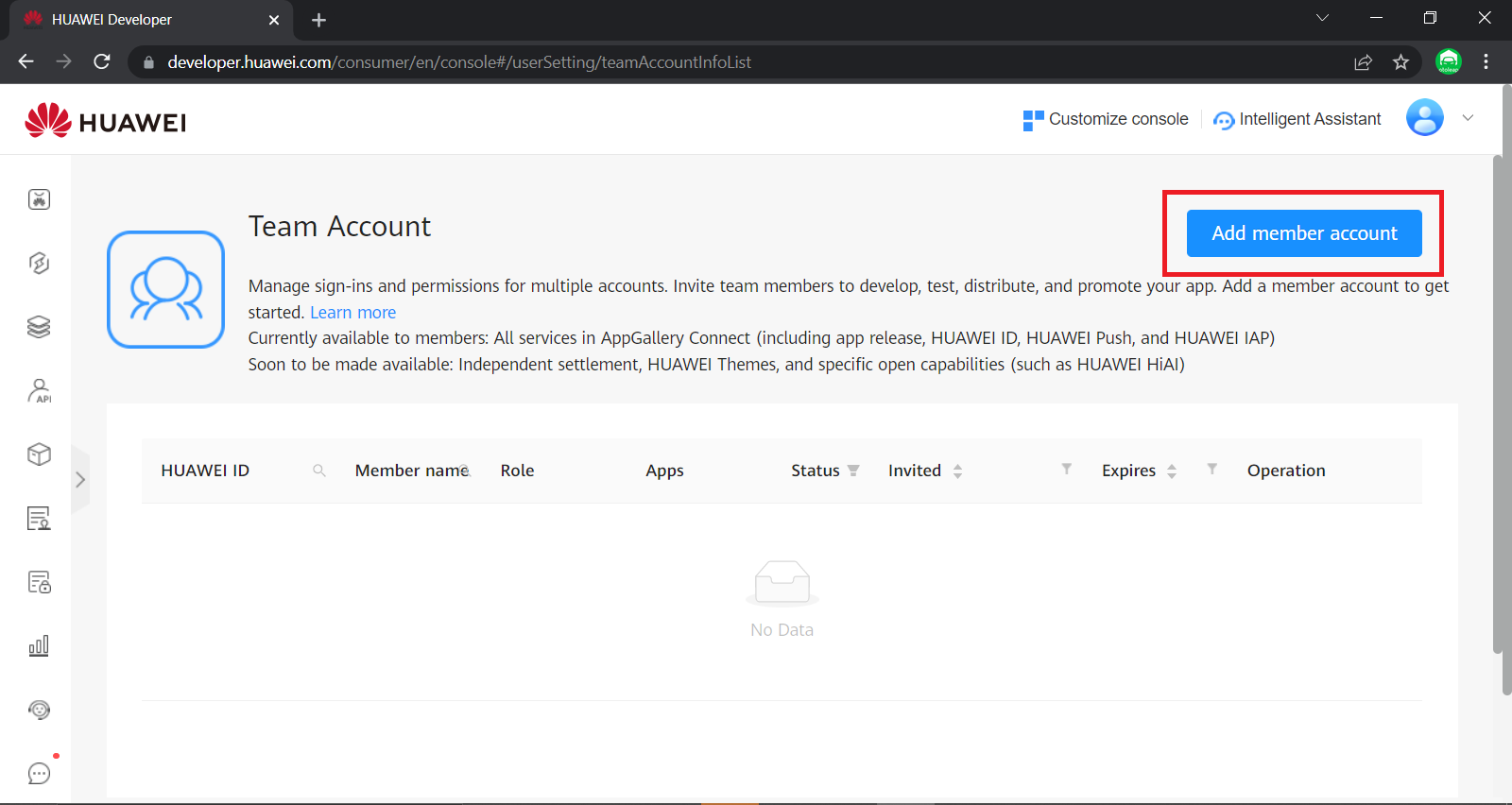Screen dimensions: 1512x805
Task: Open the document certificate sidebar icon
Action: tap(39, 519)
